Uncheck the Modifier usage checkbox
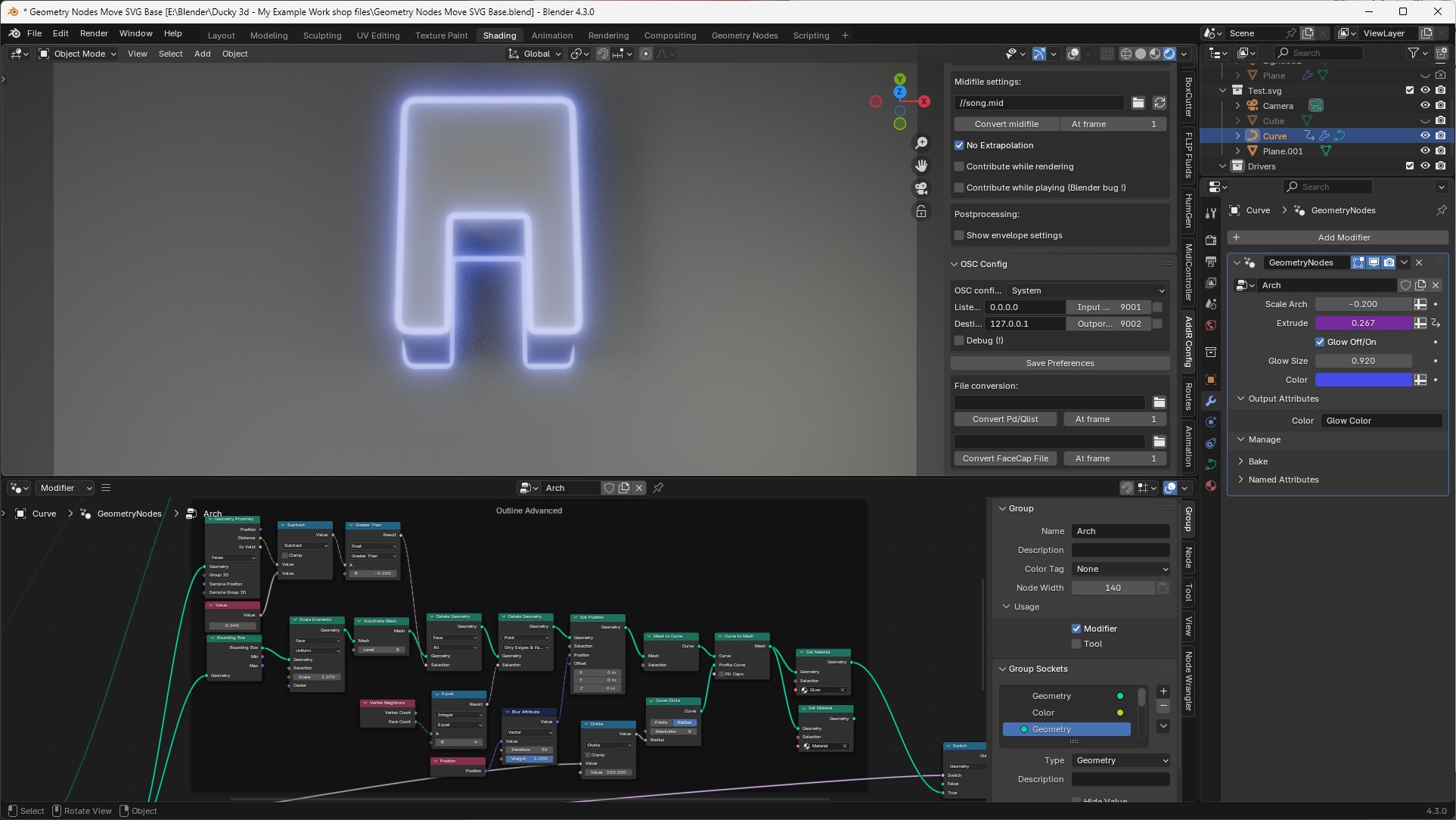Viewport: 1456px width, 820px height. click(1076, 629)
